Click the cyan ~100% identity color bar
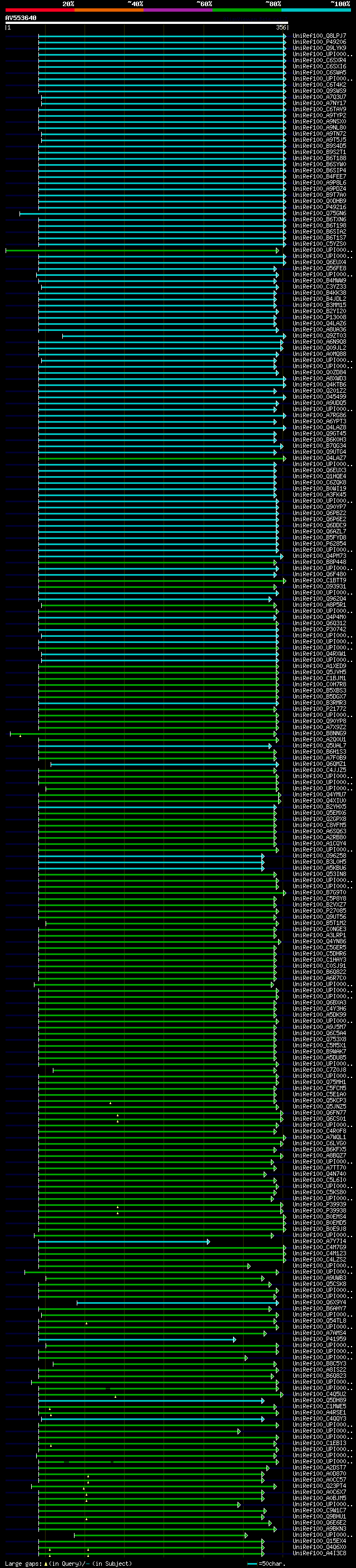 pyautogui.click(x=317, y=10)
